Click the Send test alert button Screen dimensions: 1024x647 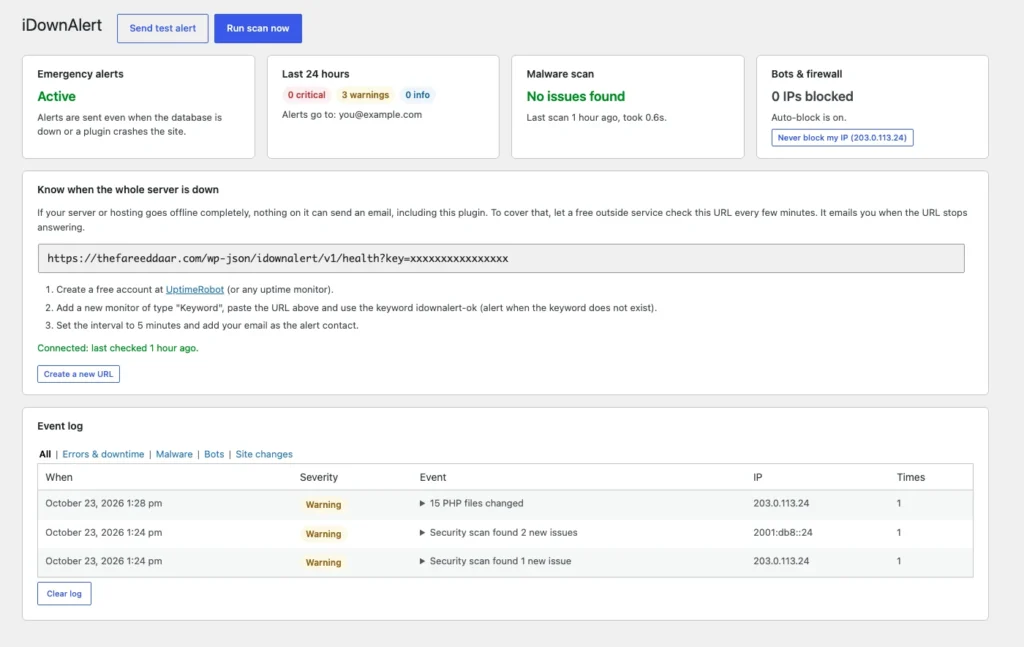163,28
